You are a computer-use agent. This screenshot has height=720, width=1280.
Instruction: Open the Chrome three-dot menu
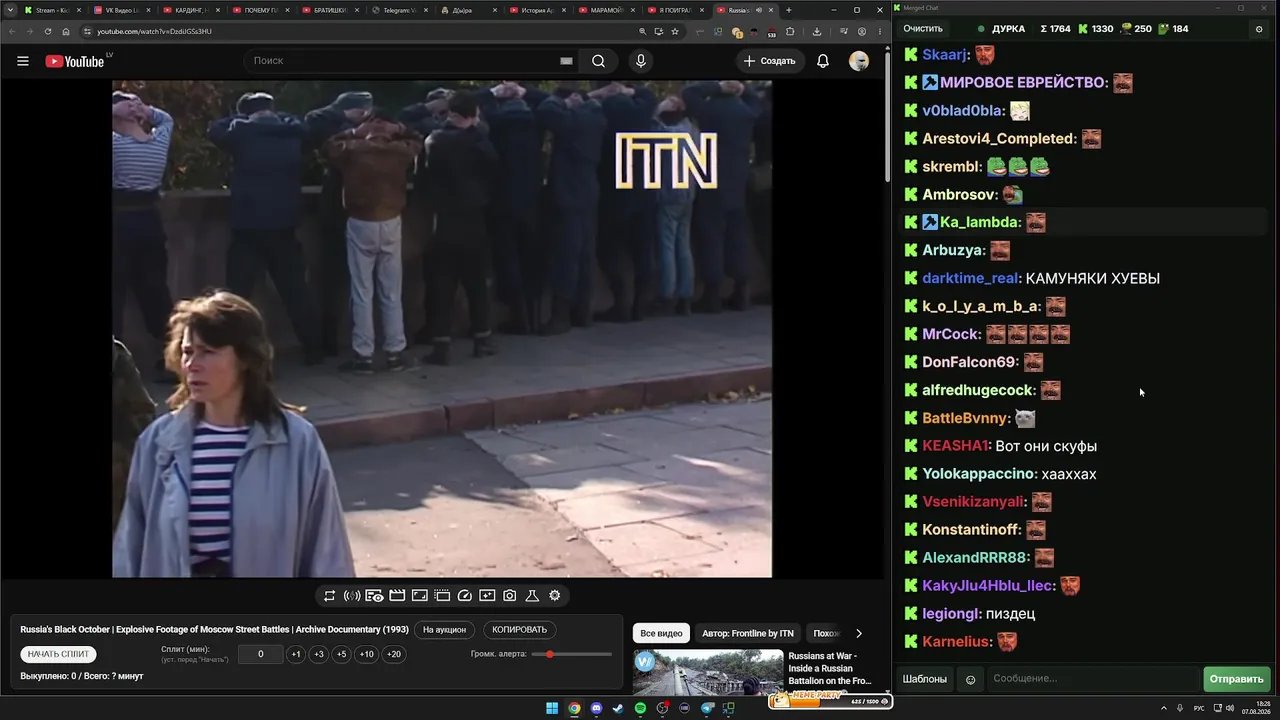tap(879, 31)
